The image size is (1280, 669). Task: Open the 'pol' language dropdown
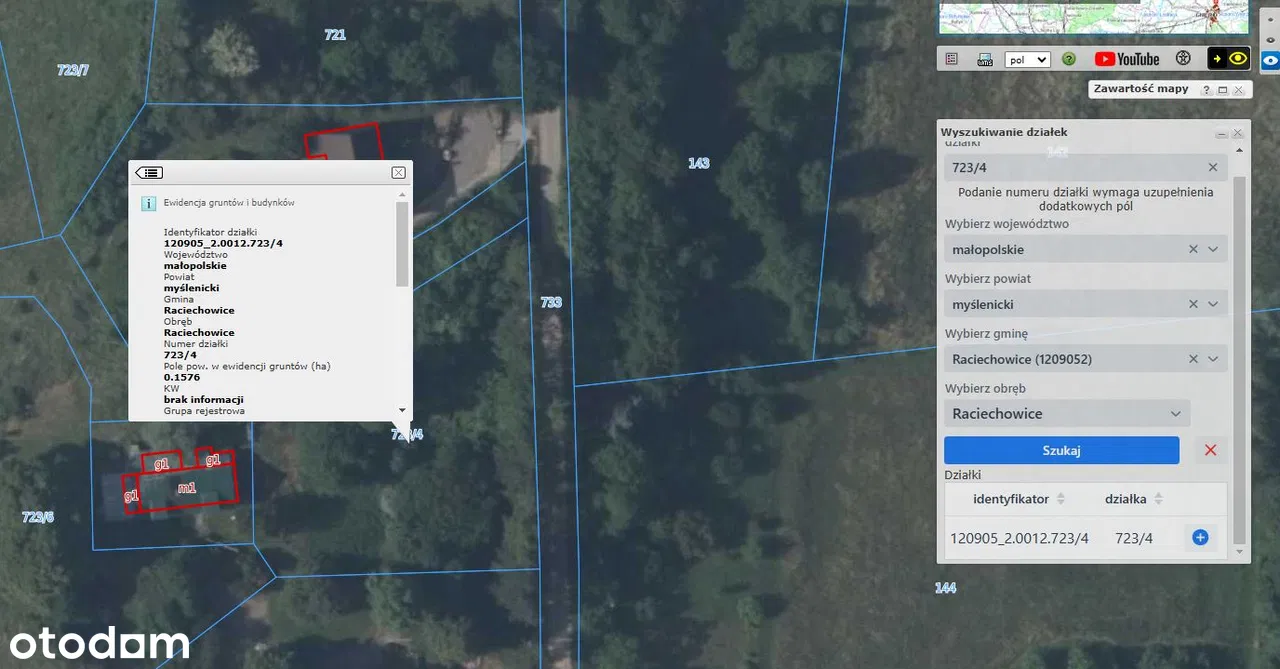click(x=1027, y=59)
